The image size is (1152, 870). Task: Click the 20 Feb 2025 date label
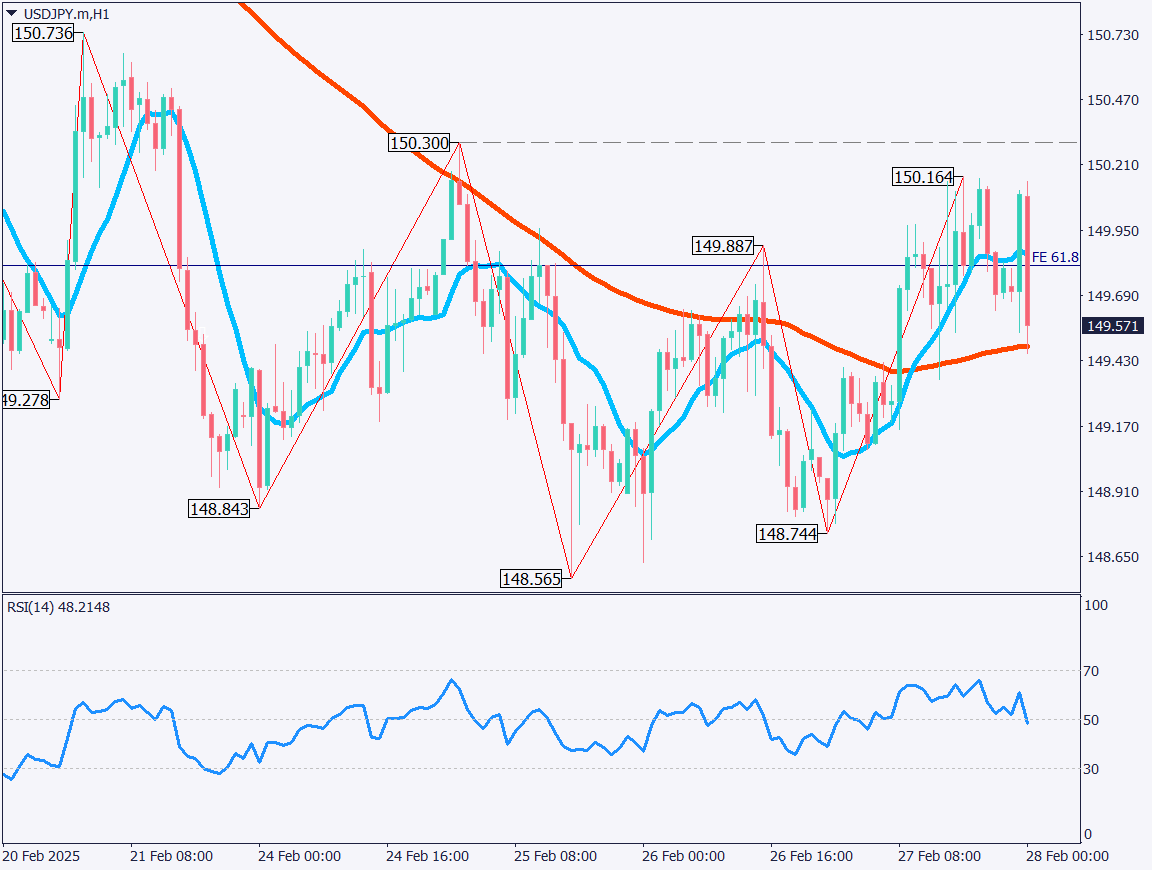(42, 857)
